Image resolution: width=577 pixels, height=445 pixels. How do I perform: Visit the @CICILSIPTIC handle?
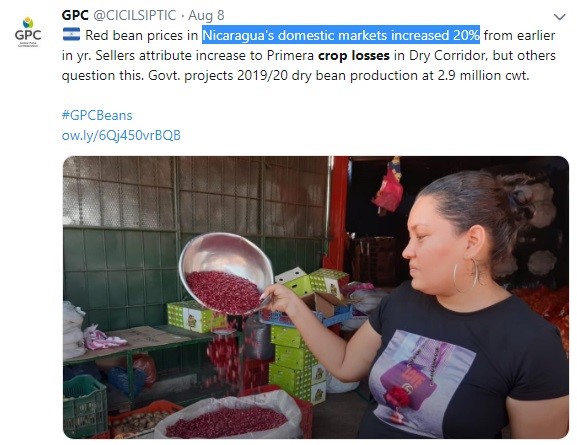tap(135, 15)
